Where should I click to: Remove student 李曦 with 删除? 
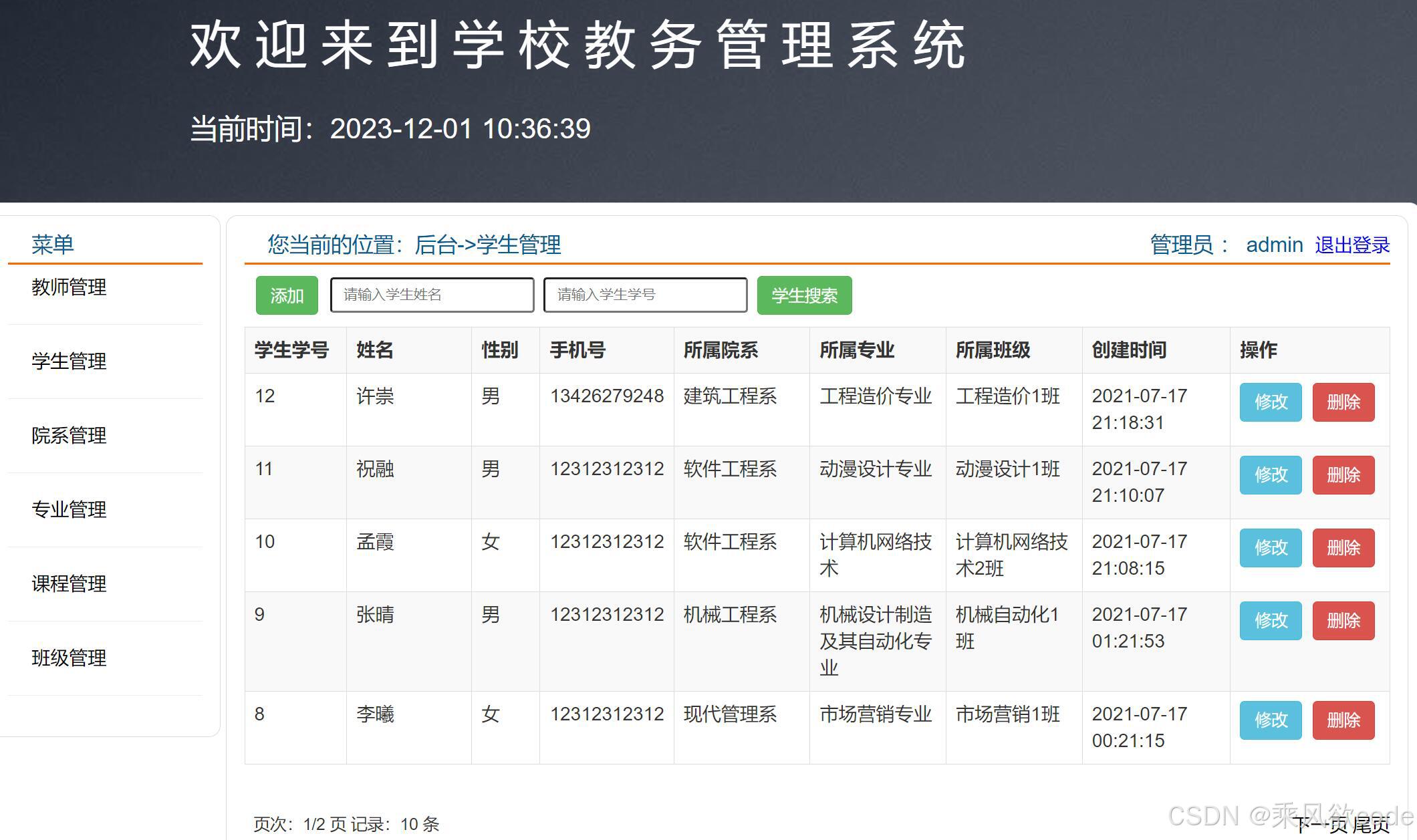coord(1343,720)
